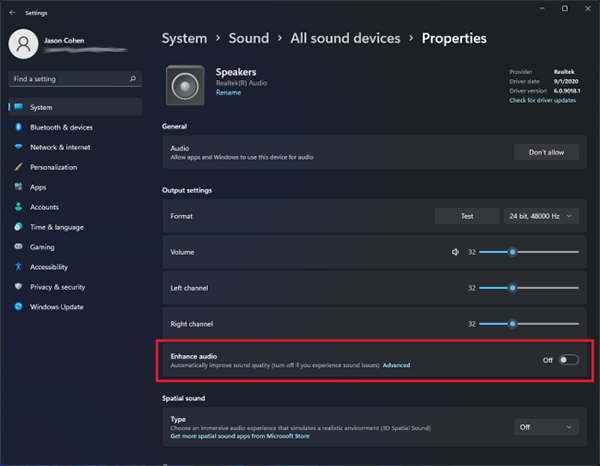Click the Gaming sidebar icon

coord(18,247)
